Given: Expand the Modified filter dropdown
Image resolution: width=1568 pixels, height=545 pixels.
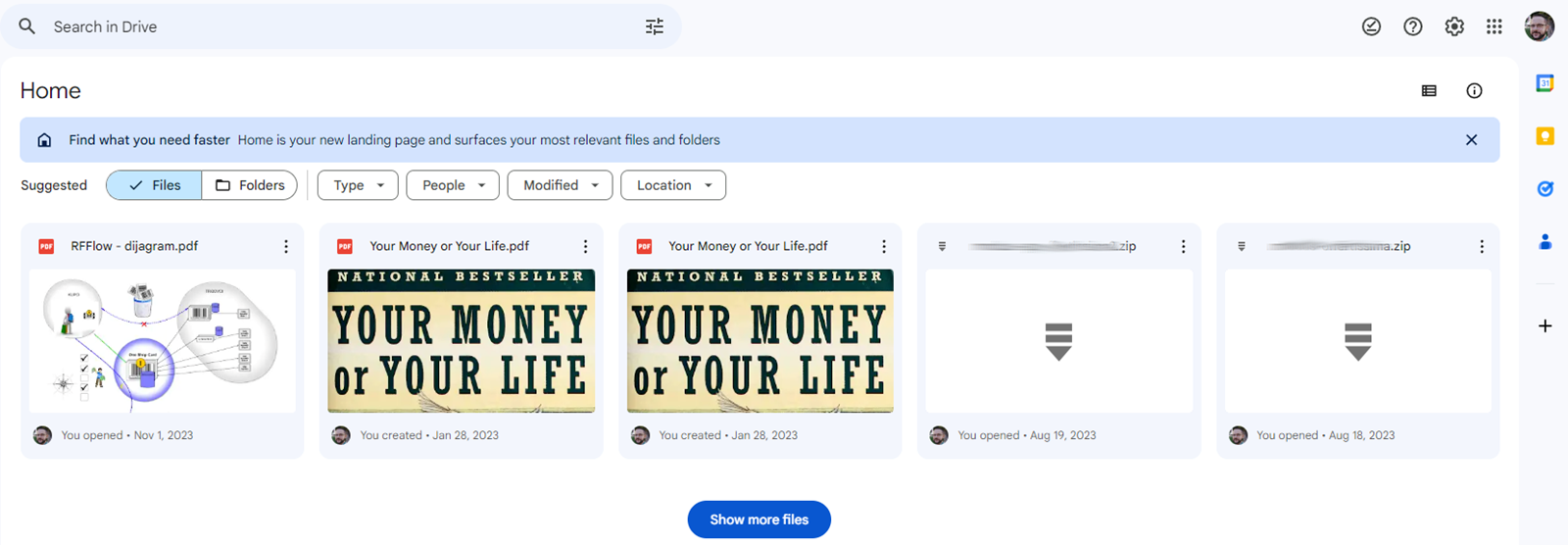Looking at the screenshot, I should coord(560,185).
